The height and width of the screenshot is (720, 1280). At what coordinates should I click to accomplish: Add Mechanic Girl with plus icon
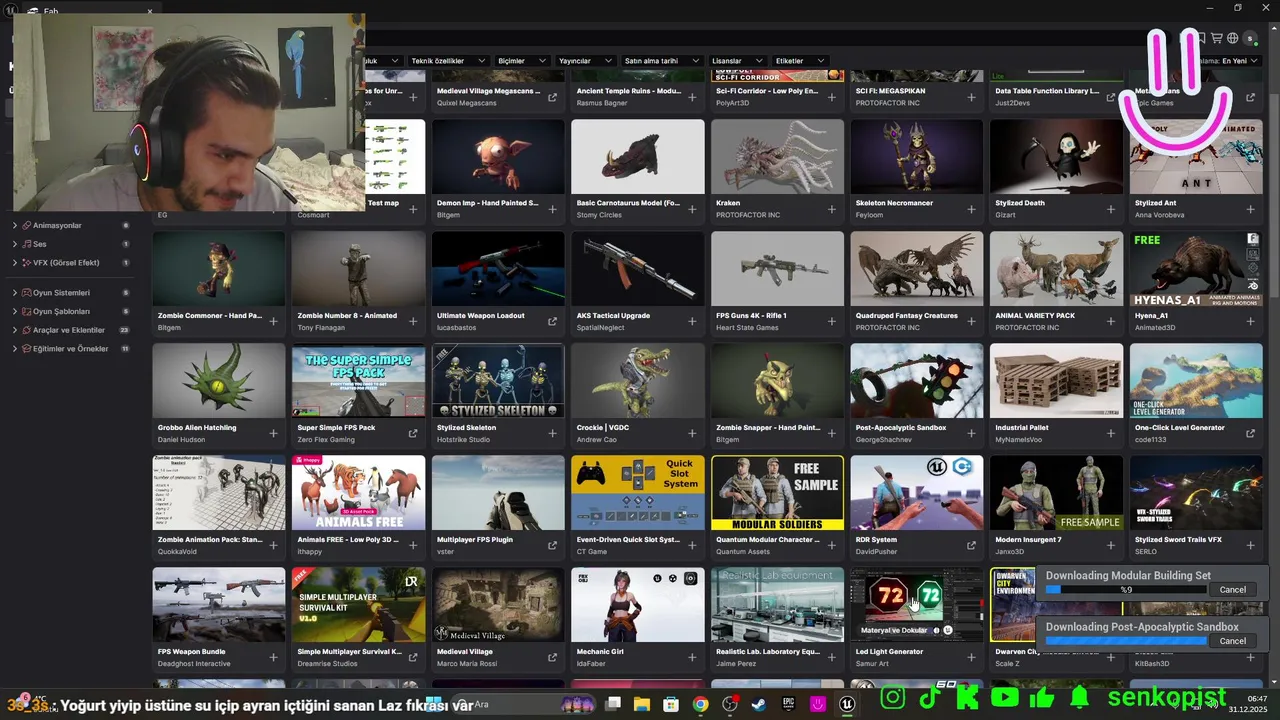point(692,658)
